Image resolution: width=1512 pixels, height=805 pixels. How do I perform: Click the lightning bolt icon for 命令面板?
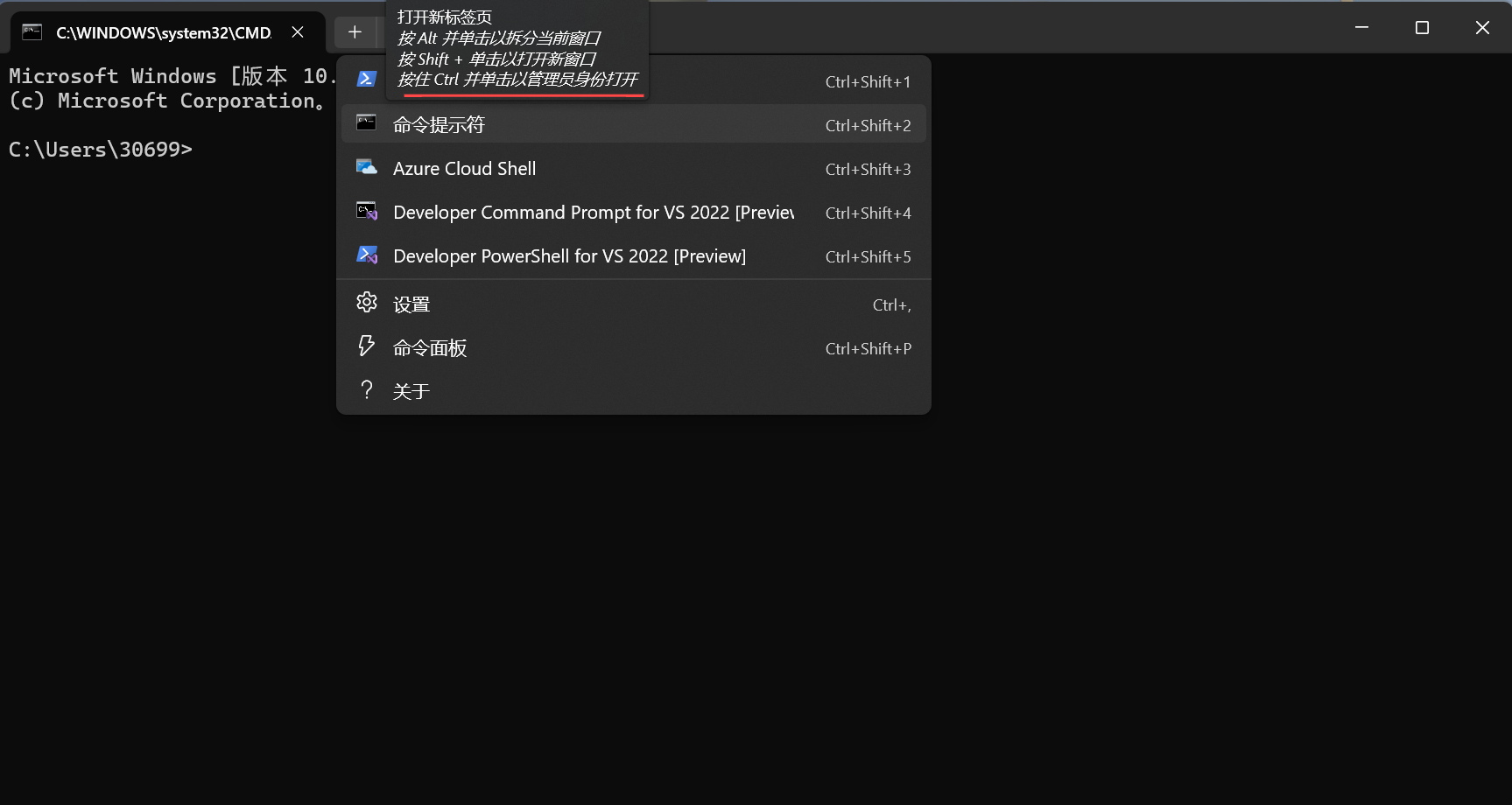point(367,346)
